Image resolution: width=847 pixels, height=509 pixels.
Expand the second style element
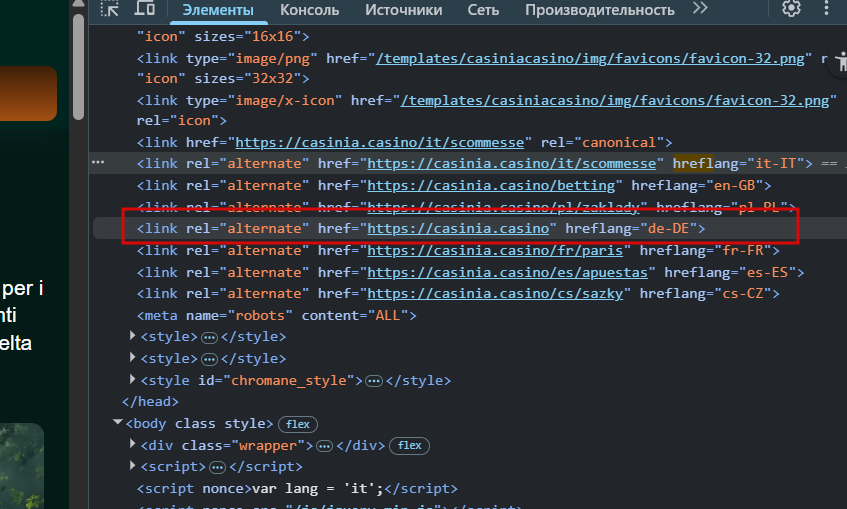(x=132, y=358)
